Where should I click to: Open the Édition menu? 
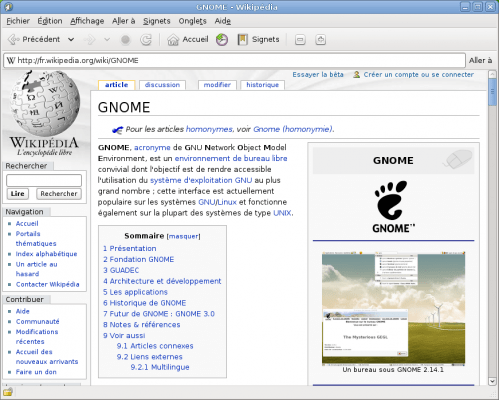click(x=50, y=21)
